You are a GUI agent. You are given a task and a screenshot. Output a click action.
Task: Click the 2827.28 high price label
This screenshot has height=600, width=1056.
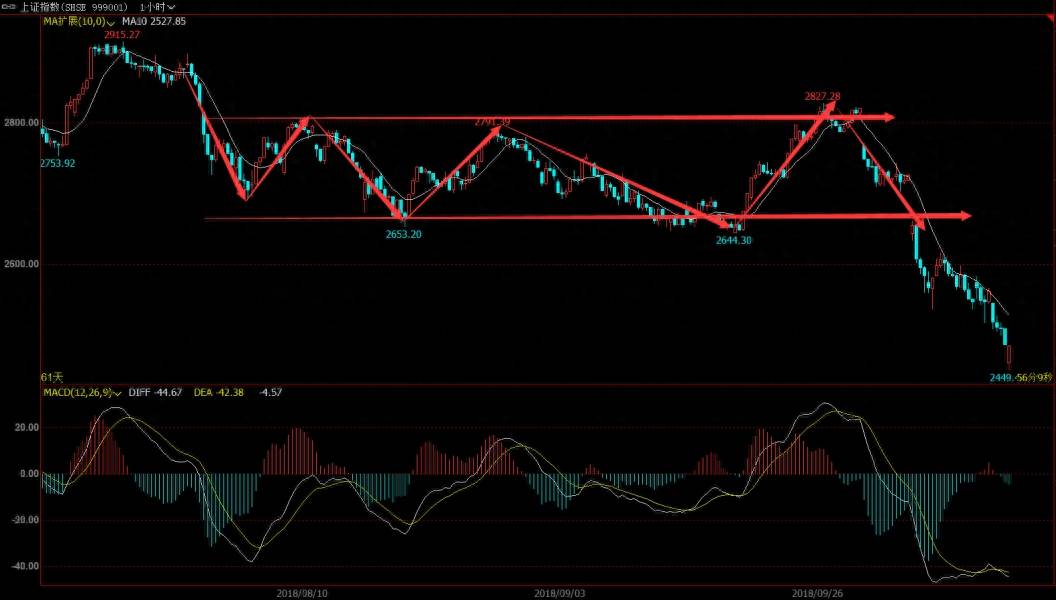click(x=822, y=96)
